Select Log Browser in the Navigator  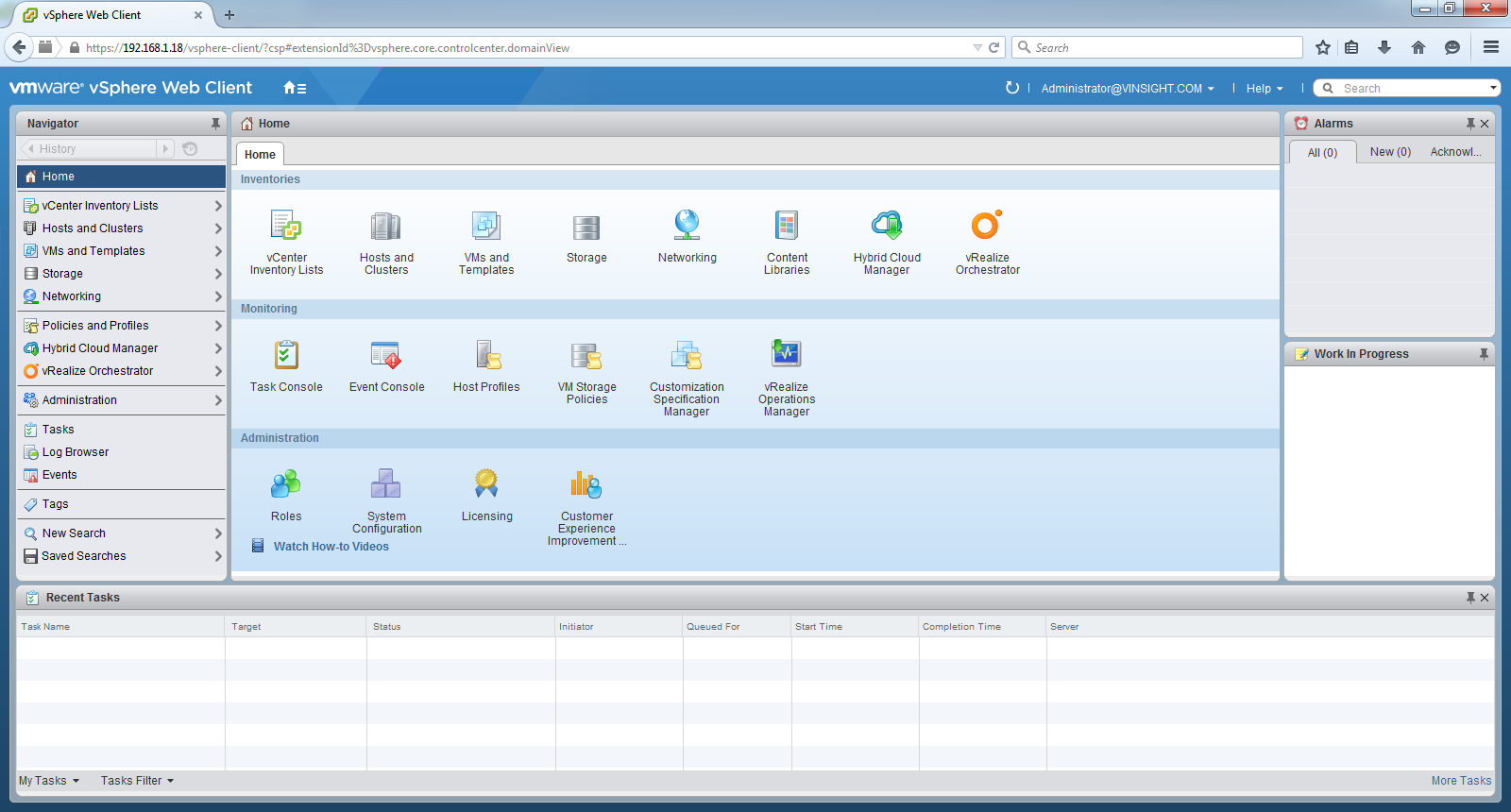point(121,452)
